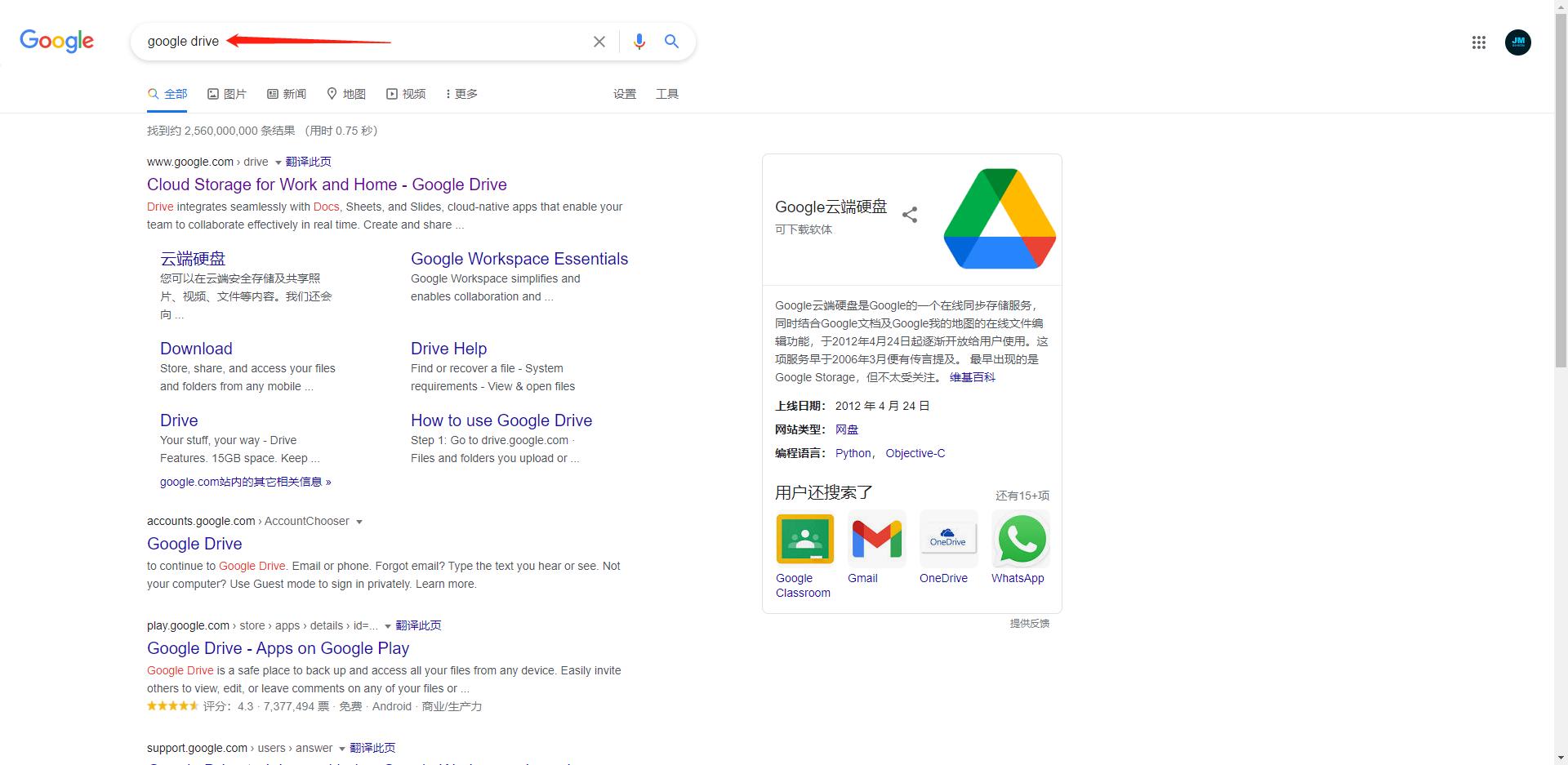Open the Google apps grid icon
This screenshot has height=765, width=1568.
(x=1478, y=42)
